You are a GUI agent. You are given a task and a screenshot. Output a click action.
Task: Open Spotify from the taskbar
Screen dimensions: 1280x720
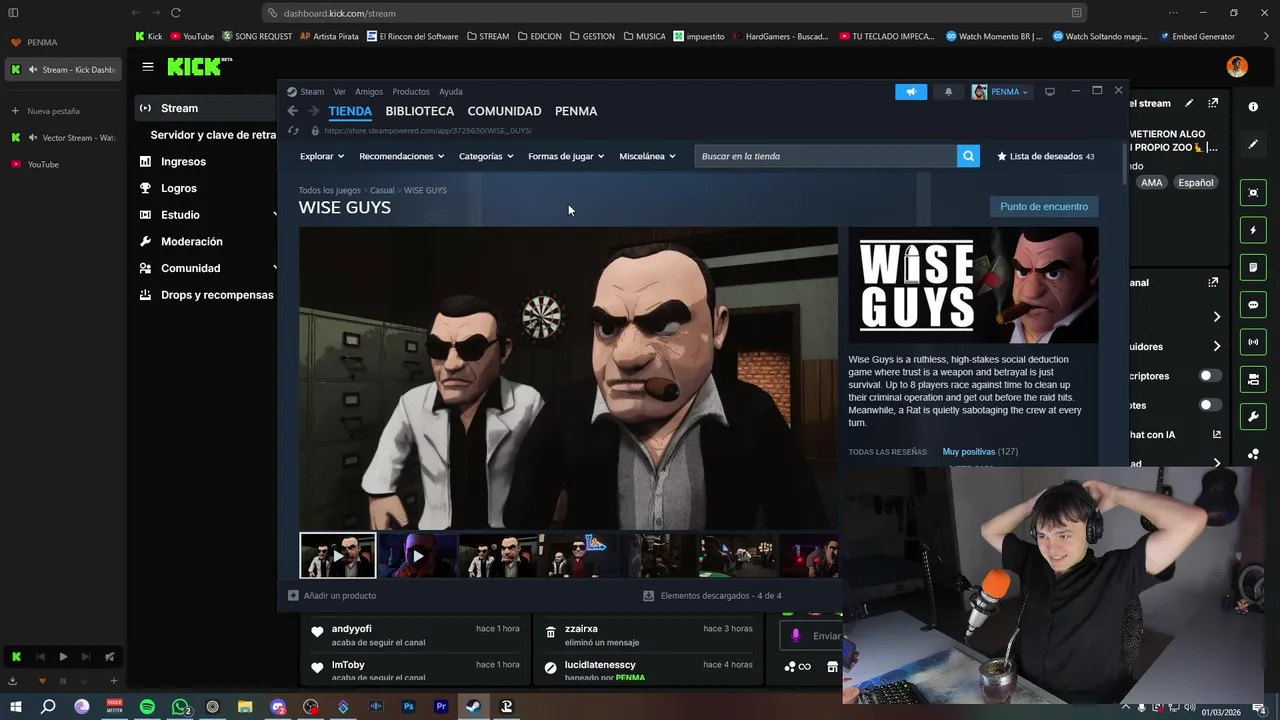[147, 707]
